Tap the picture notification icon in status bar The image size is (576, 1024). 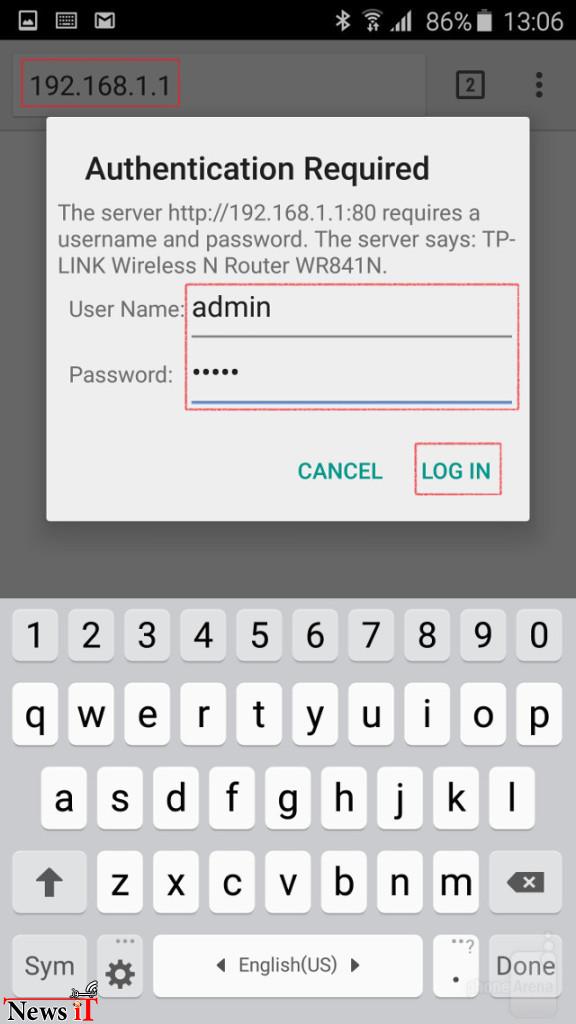(x=27, y=21)
